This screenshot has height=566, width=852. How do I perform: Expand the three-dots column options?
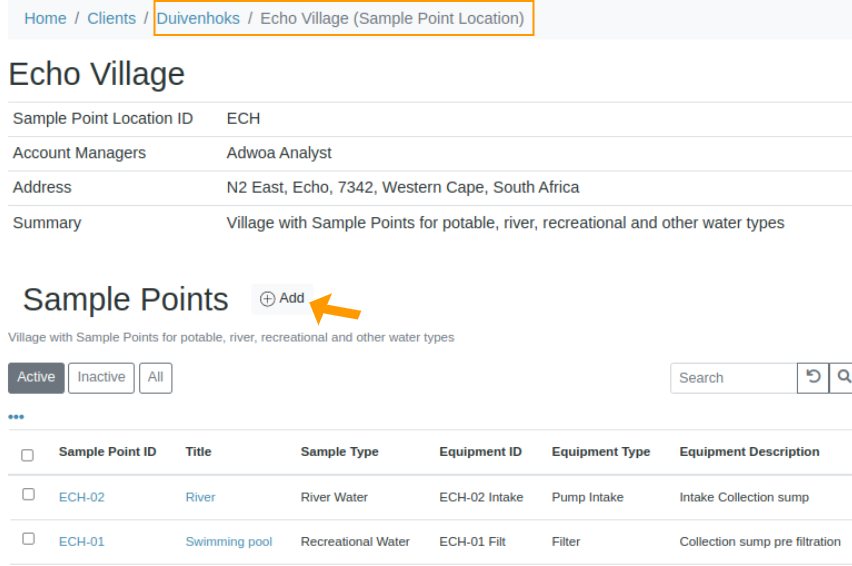pyautogui.click(x=16, y=417)
